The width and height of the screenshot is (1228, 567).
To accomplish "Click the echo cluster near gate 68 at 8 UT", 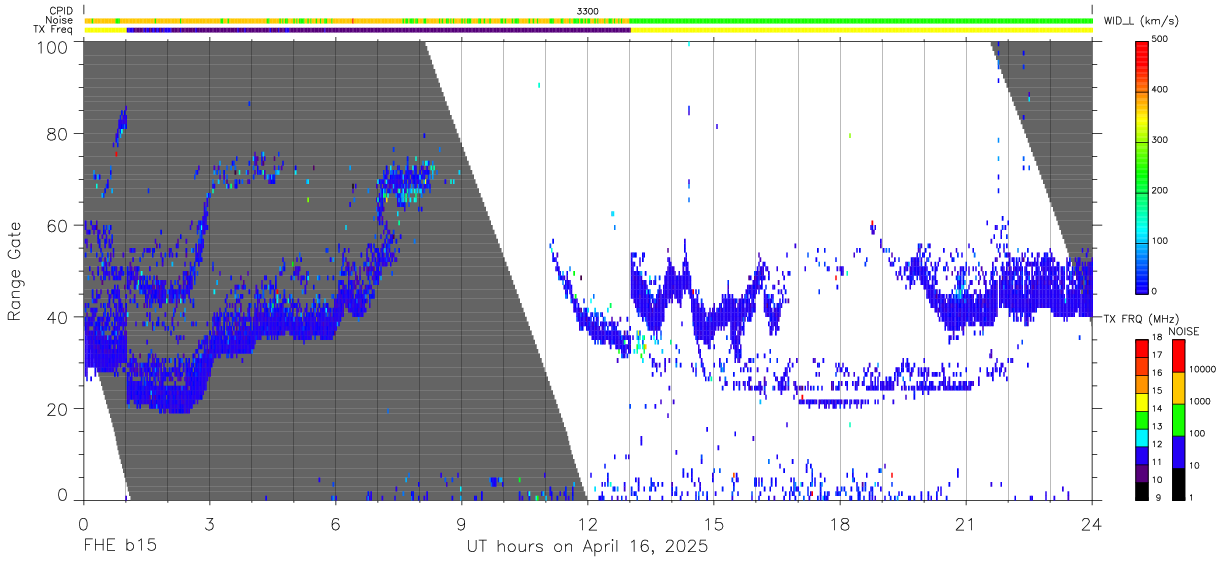I will [x=404, y=183].
